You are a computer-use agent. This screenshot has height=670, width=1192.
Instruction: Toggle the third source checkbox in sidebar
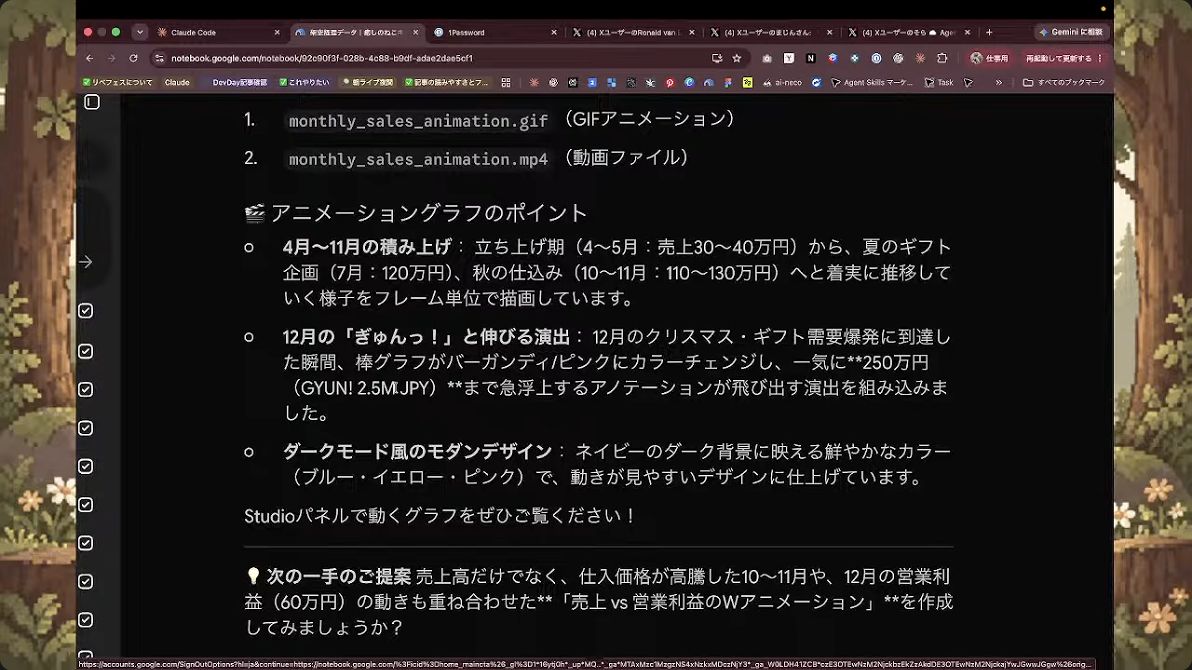click(86, 389)
